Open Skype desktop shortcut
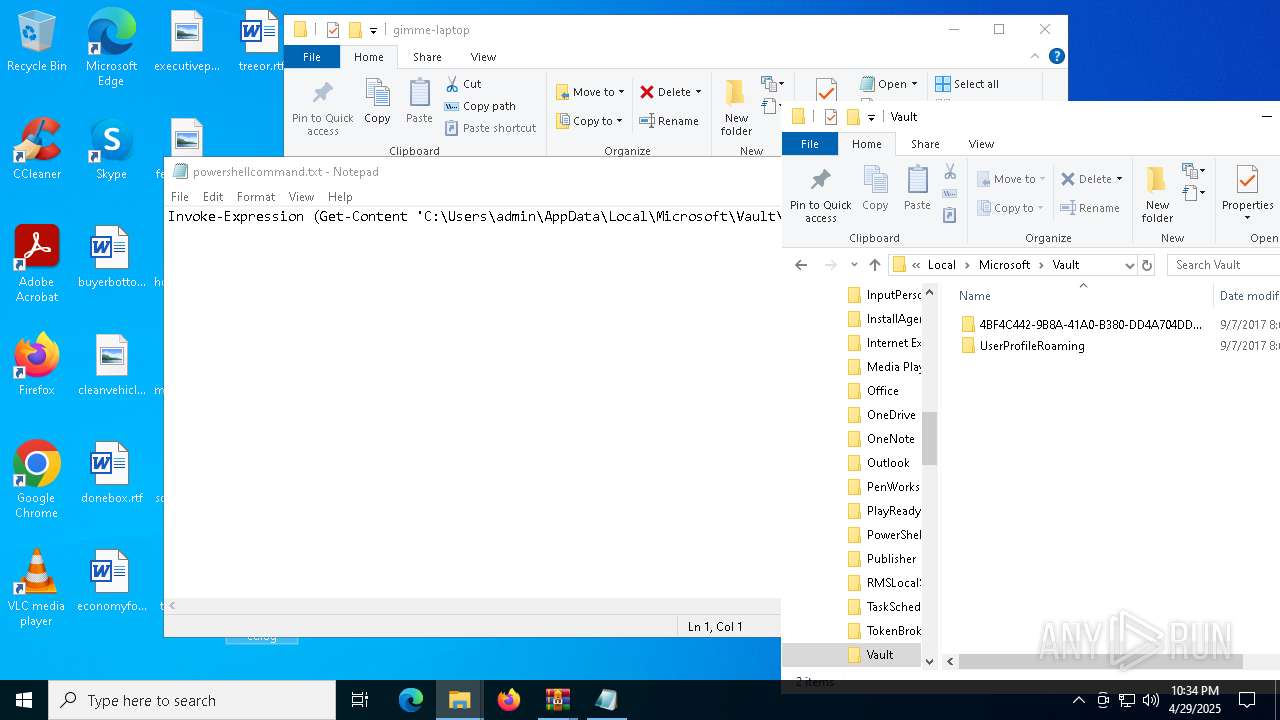Screen dimensions: 1280x720 pyautogui.click(x=111, y=149)
